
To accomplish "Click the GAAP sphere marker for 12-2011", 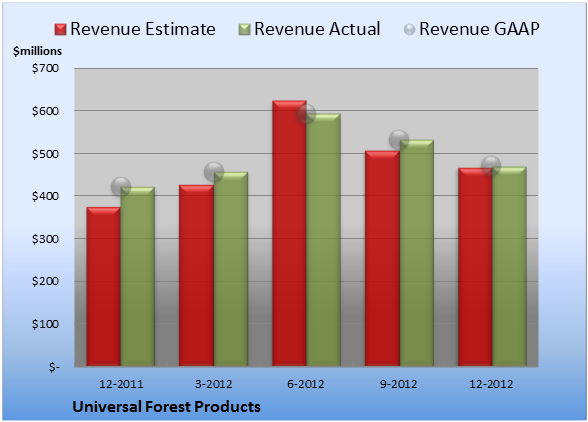I will 121,186.
